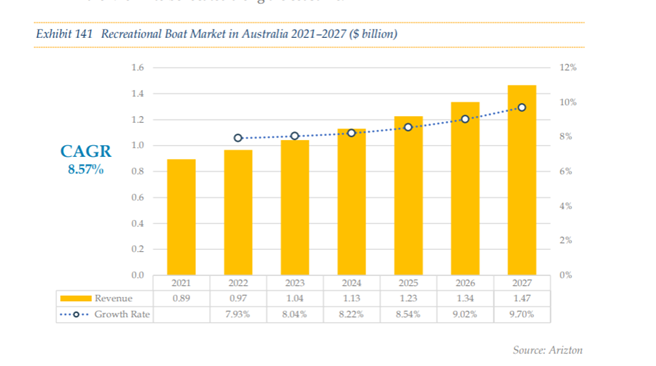The height and width of the screenshot is (366, 656).
Task: Select the 2024 revenue bar
Action: (x=351, y=202)
